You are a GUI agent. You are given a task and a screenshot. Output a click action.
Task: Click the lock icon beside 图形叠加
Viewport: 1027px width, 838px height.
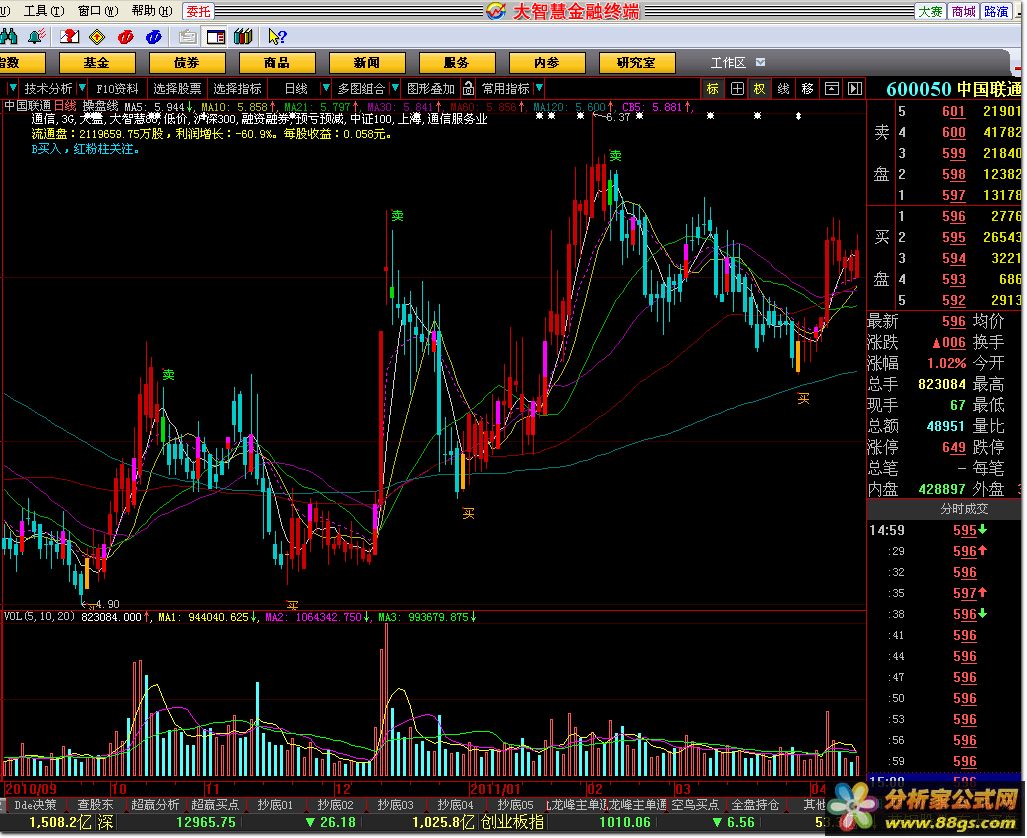point(468,88)
